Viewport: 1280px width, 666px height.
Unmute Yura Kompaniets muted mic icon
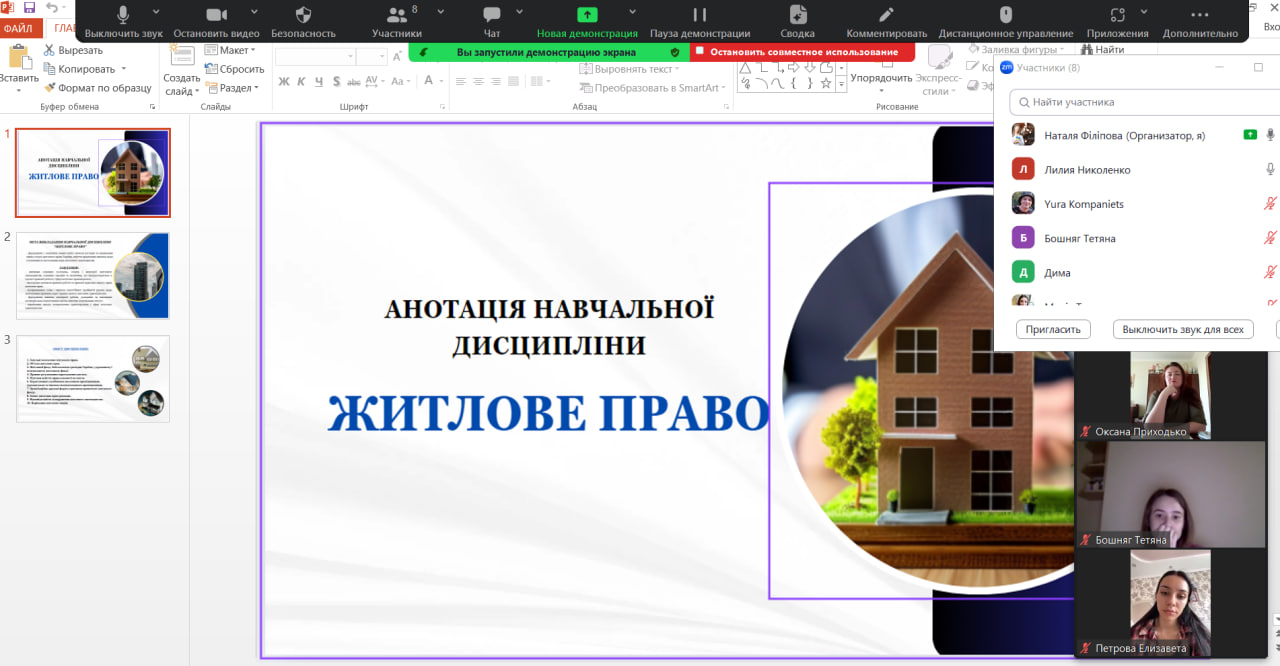(1271, 203)
